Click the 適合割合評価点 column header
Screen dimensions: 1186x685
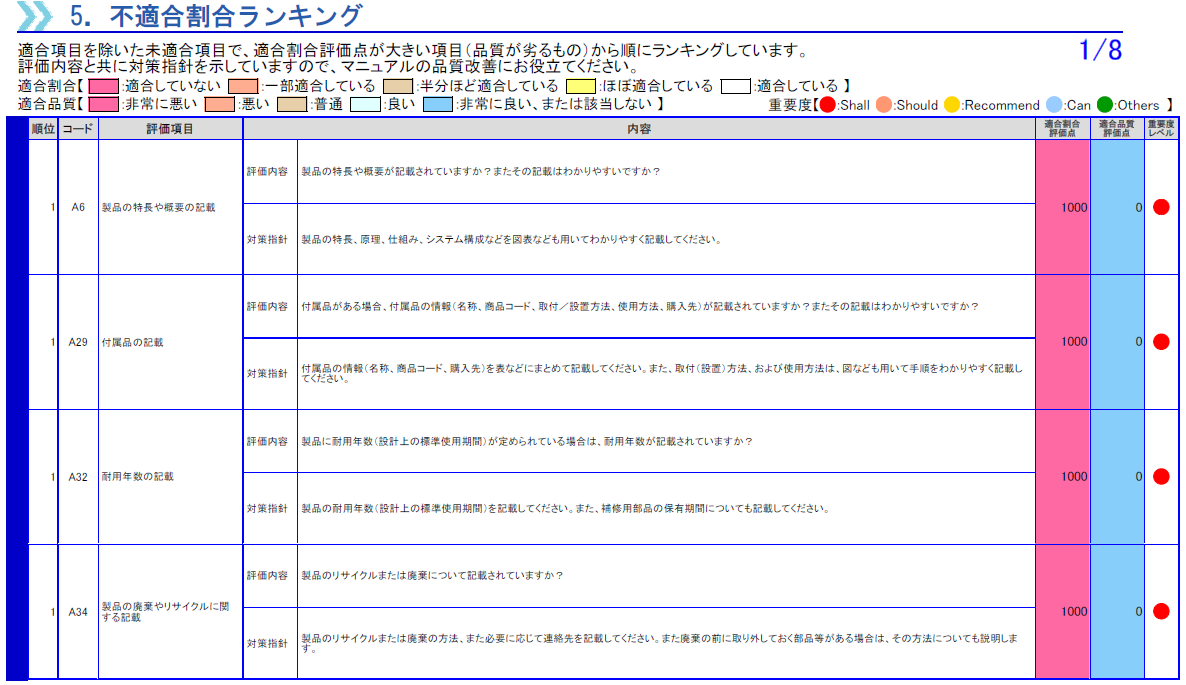(1063, 129)
